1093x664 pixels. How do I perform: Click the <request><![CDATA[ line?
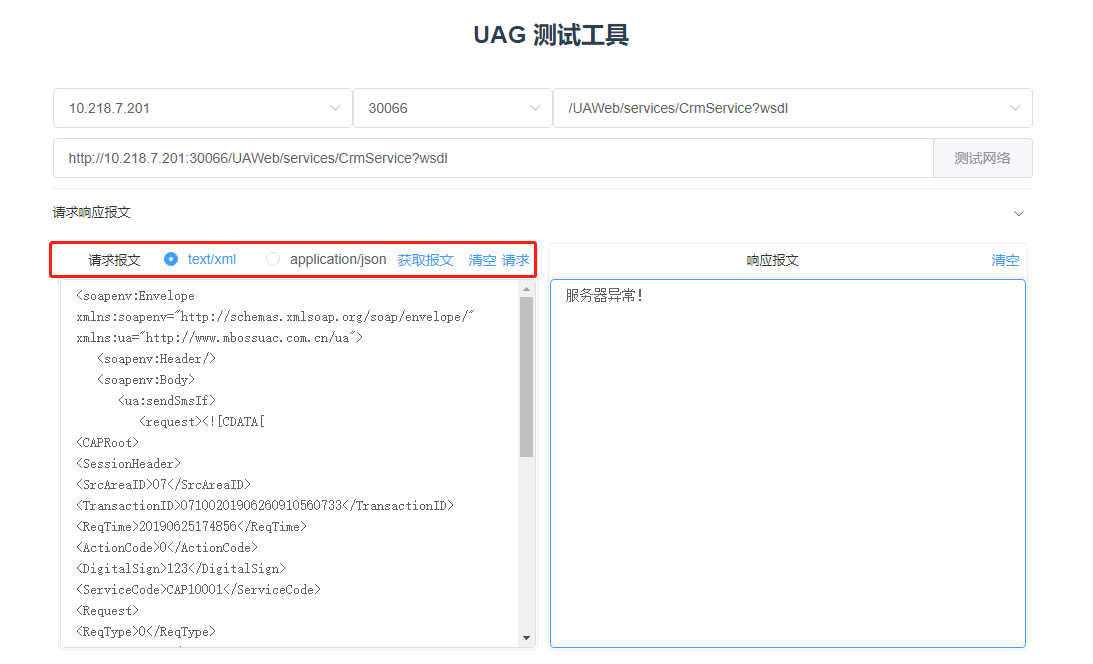(201, 421)
